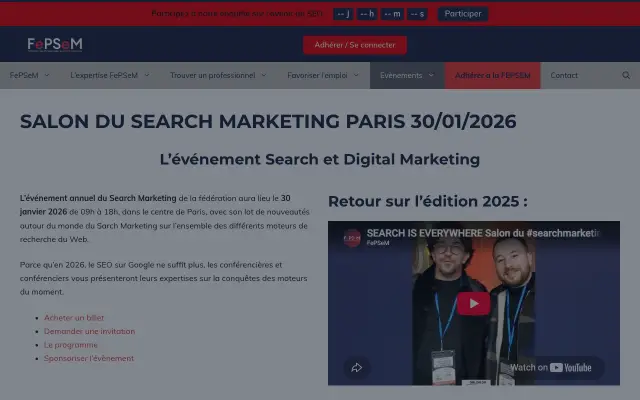Expand Trouver un professionnel chevron
Image resolution: width=640 pixels, height=400 pixels.
[264, 75]
